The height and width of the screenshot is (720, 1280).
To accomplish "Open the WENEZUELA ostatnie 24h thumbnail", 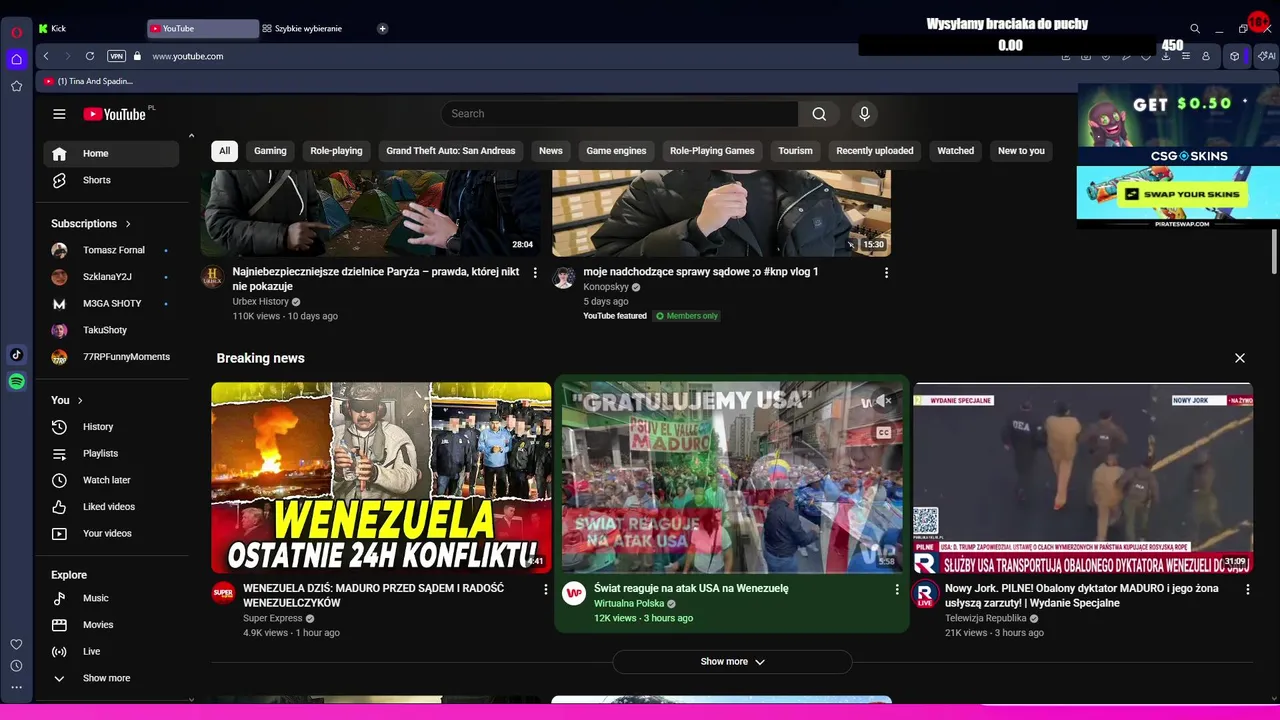I will point(381,477).
